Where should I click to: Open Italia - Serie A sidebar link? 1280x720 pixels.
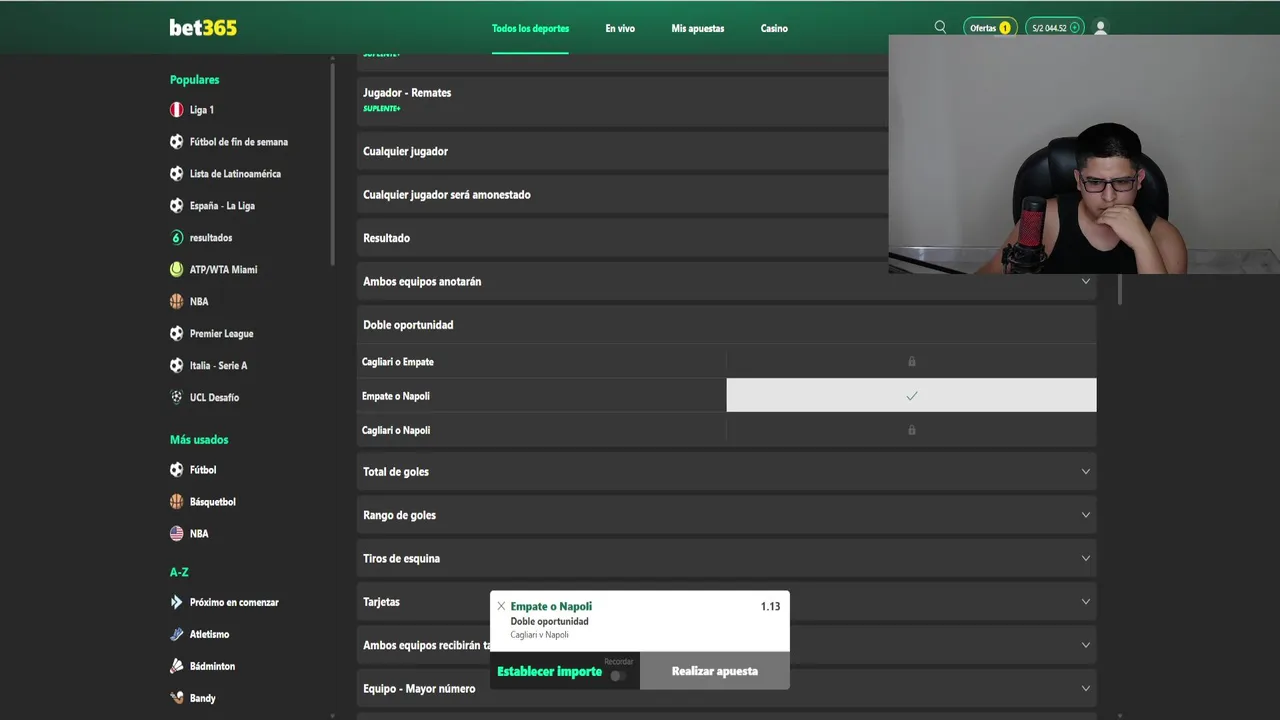click(218, 366)
